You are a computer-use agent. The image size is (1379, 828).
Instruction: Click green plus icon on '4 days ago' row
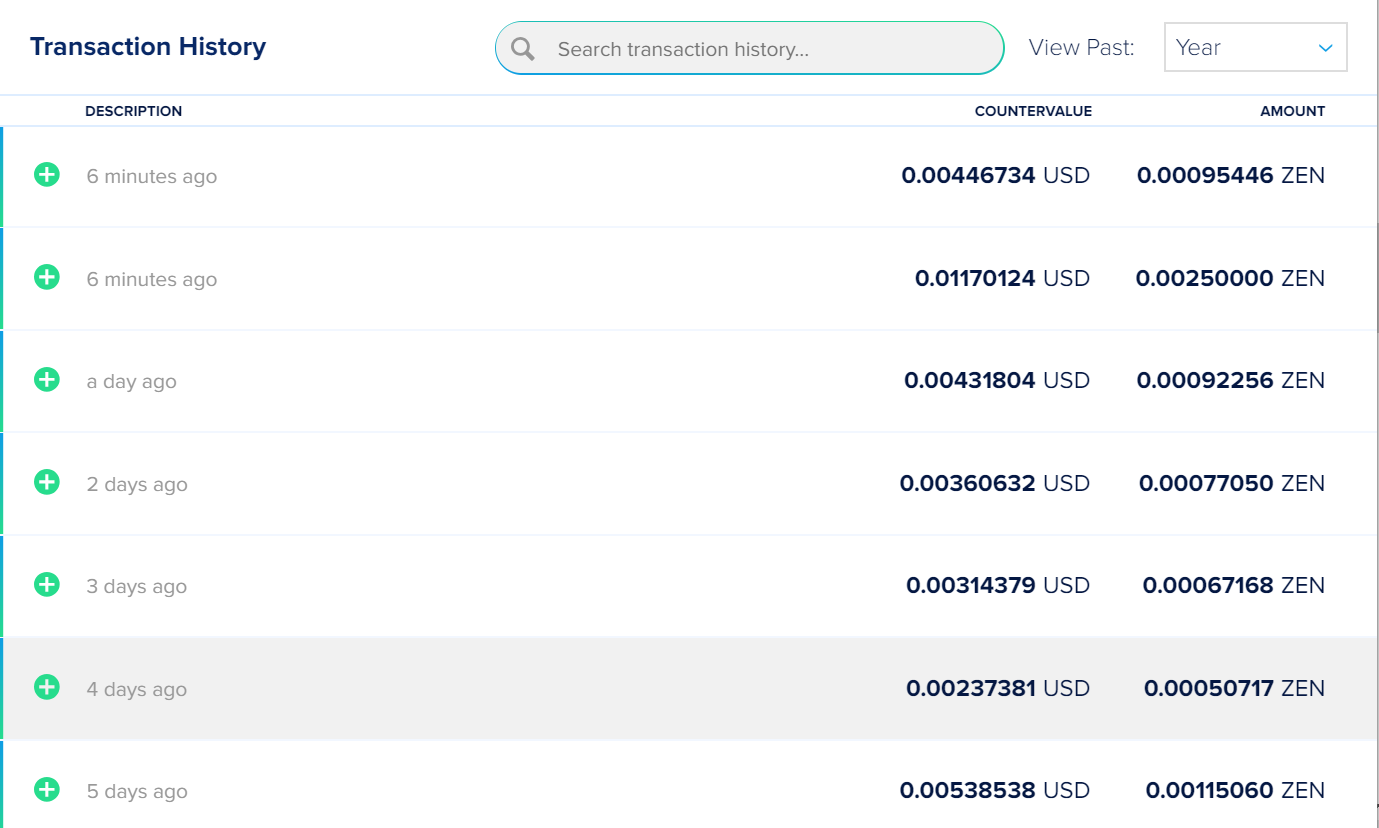click(47, 687)
